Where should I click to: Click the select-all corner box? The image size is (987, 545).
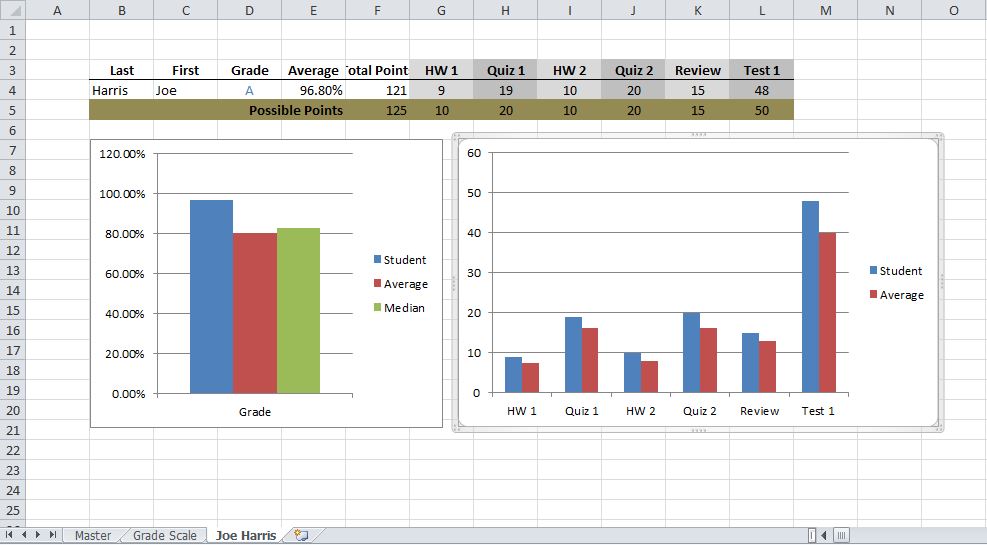[11, 10]
